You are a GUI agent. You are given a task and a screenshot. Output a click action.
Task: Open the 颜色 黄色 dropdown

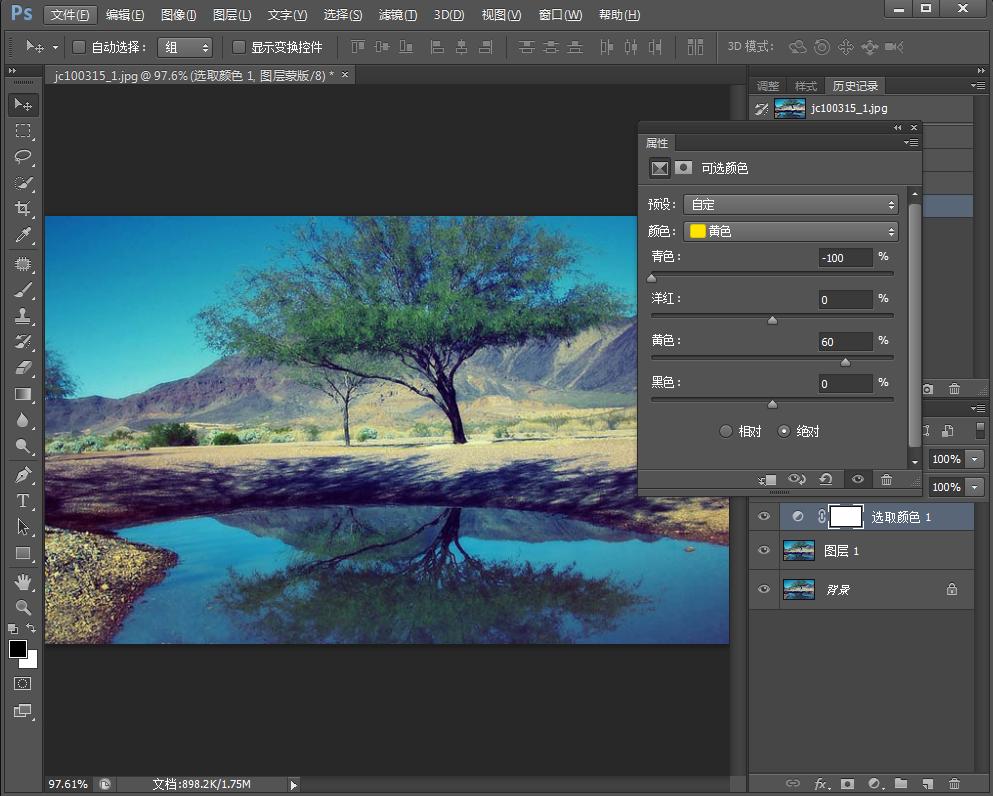coord(791,231)
